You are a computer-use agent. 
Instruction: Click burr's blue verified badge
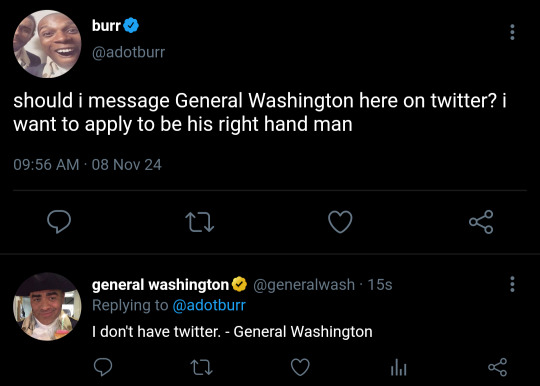coord(131,25)
